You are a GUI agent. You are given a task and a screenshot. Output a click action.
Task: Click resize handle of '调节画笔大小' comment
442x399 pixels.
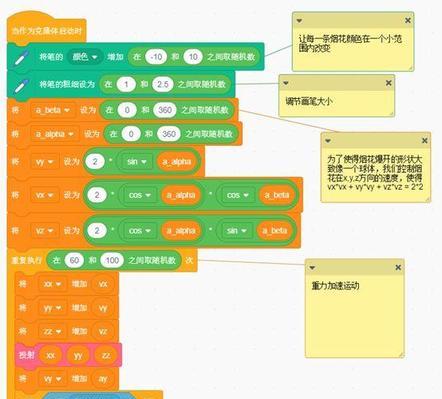coord(391,113)
